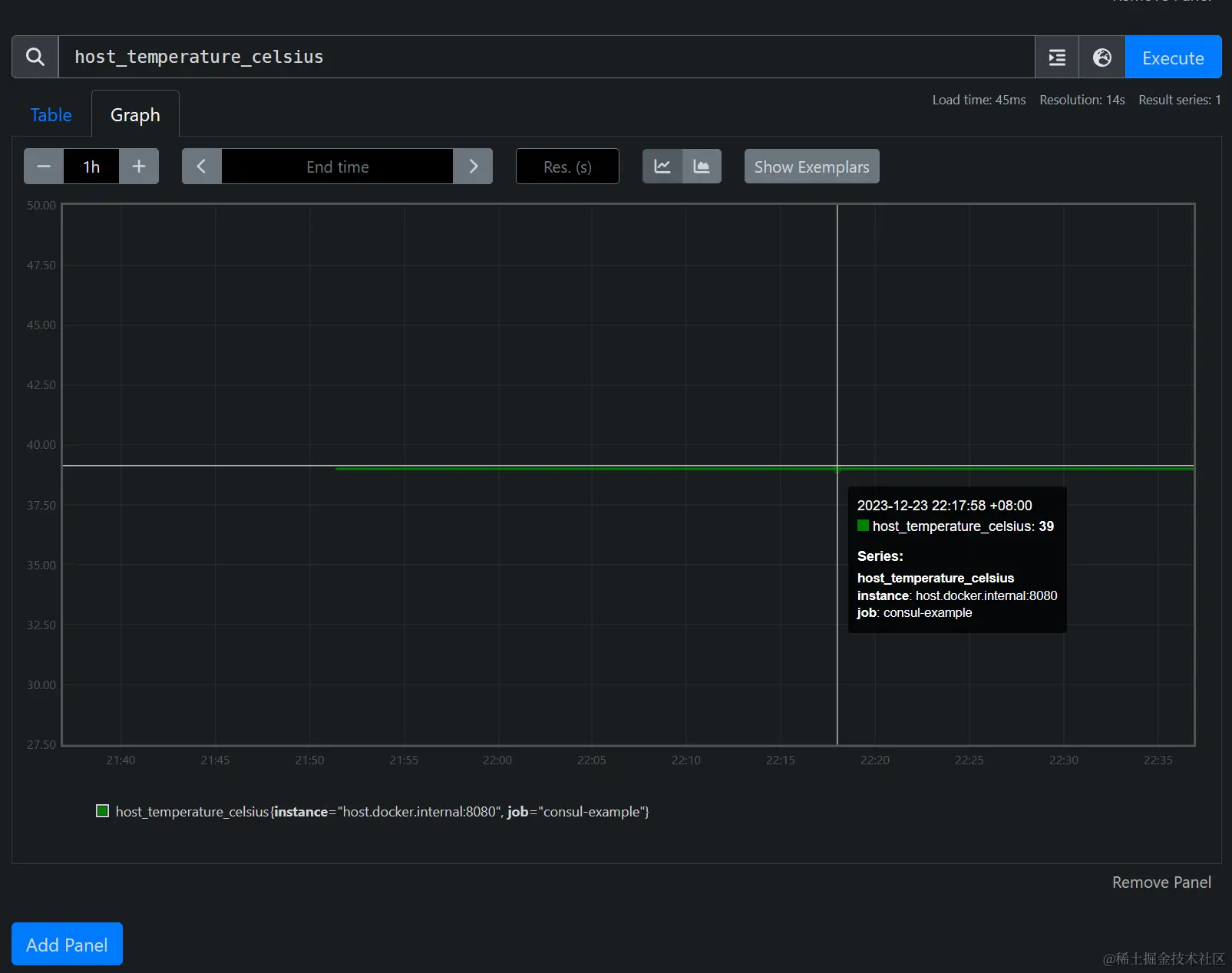Switch to the Table tab

pos(51,115)
